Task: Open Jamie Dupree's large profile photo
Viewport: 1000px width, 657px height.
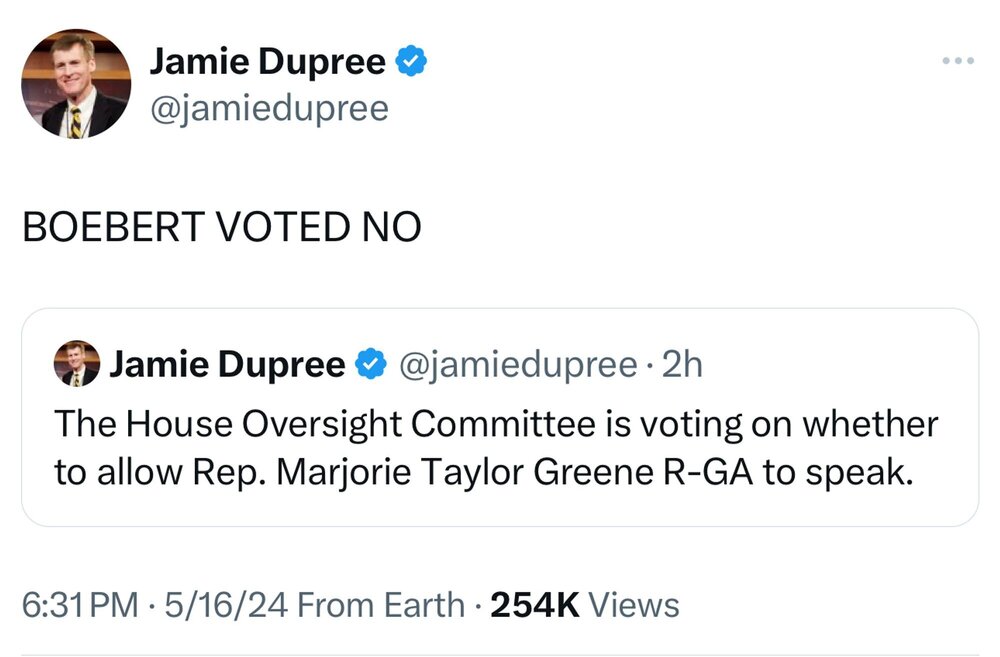Action: pos(76,83)
